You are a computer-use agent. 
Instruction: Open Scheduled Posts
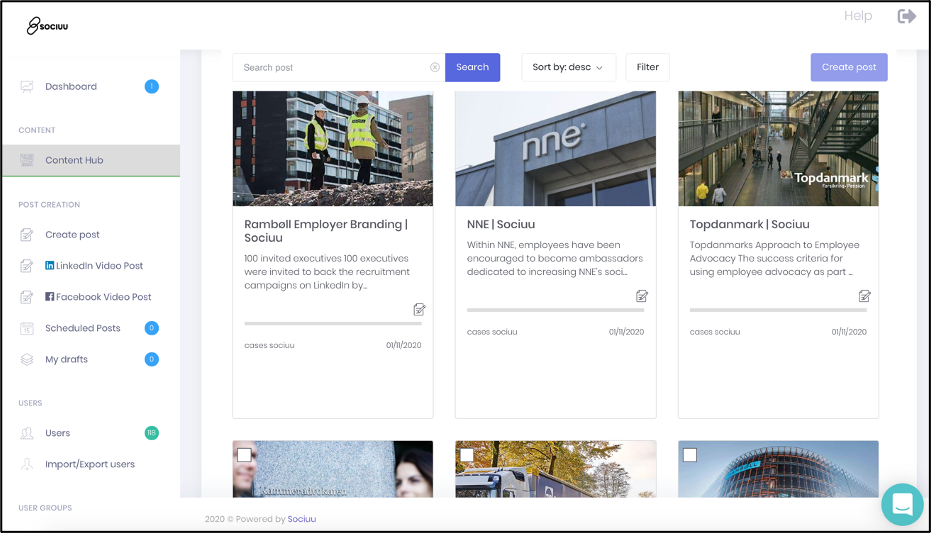[x=83, y=328]
